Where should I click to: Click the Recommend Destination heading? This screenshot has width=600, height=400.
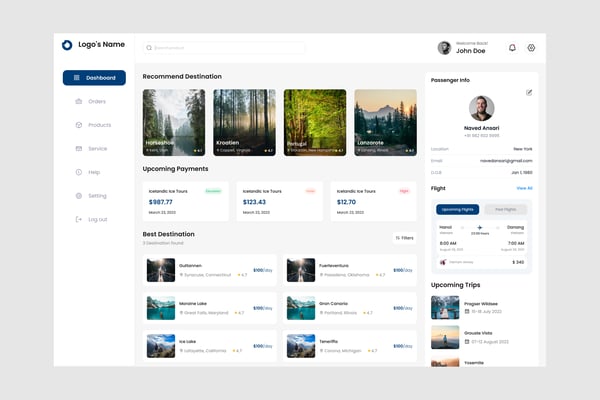point(182,77)
